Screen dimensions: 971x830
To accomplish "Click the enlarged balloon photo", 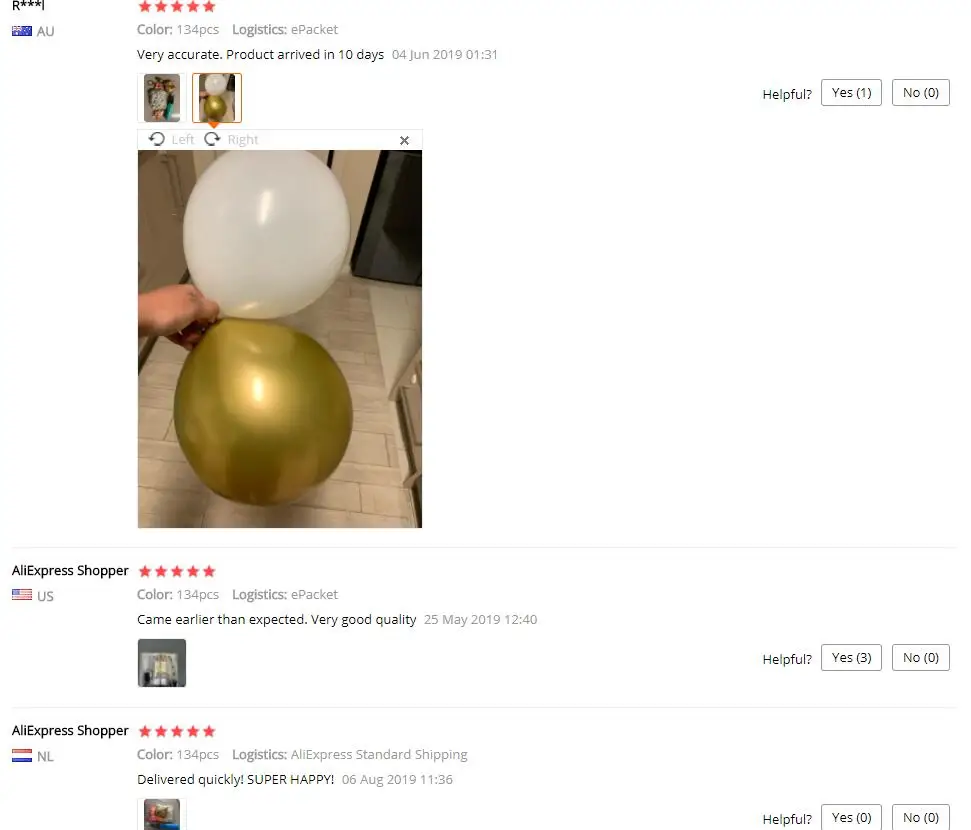I will click(279, 339).
